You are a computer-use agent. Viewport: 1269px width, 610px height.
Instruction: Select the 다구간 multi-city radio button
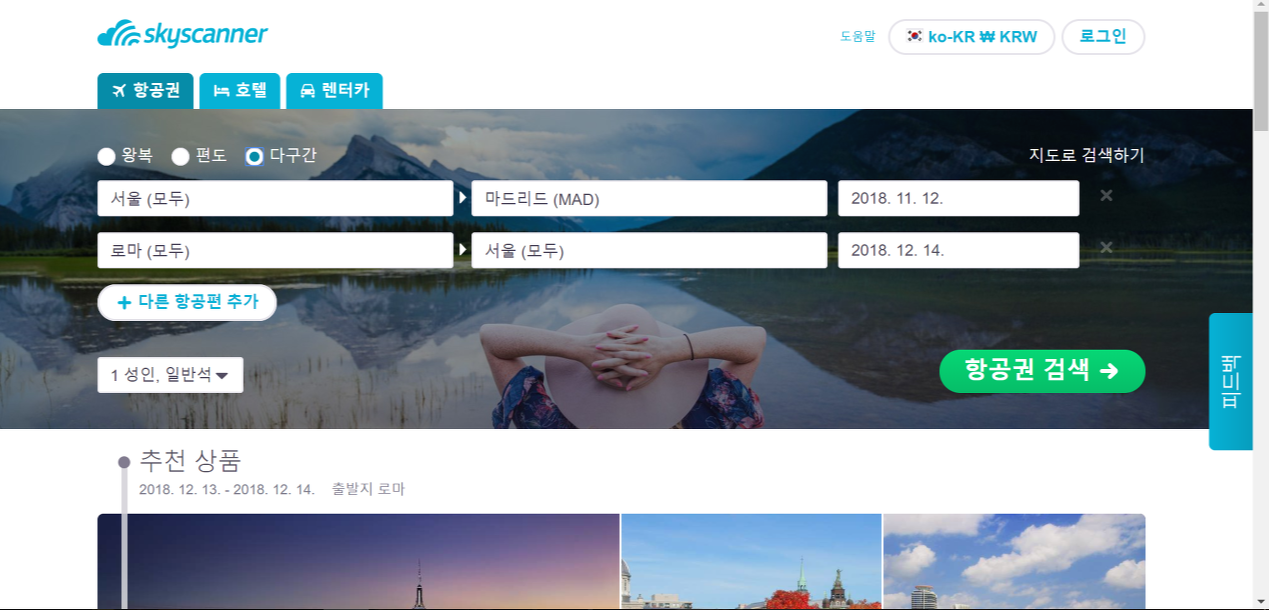click(254, 156)
